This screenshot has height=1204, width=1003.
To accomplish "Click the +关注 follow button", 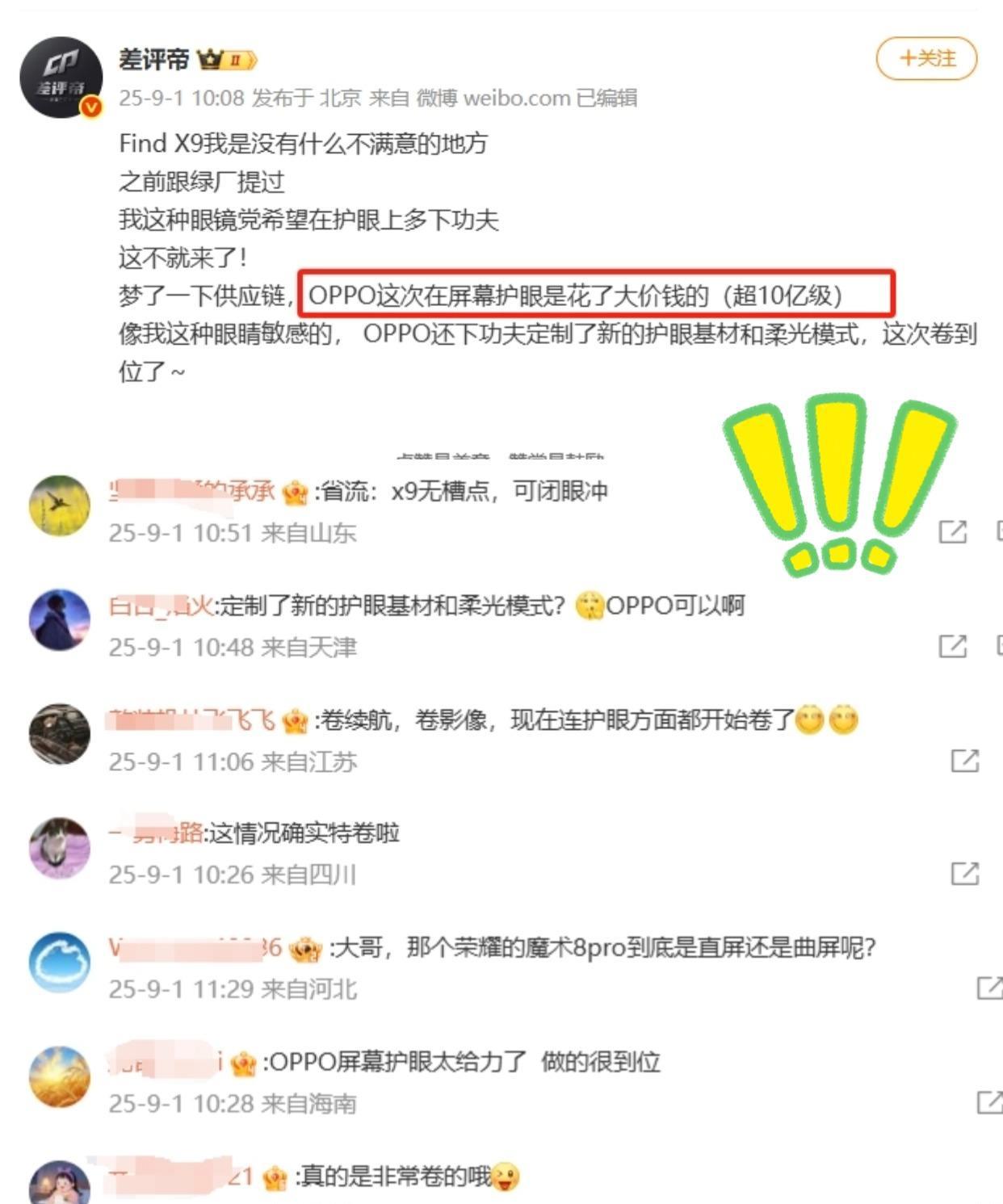I will point(926,58).
